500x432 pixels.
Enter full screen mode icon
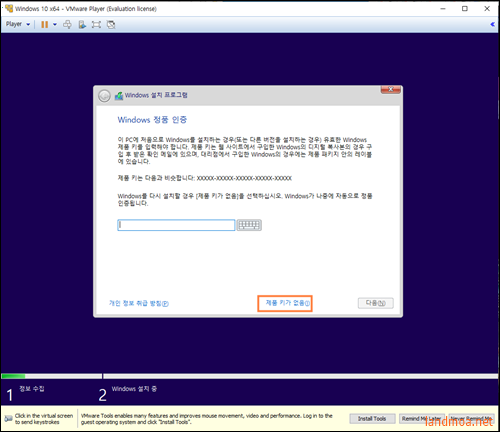96,24
